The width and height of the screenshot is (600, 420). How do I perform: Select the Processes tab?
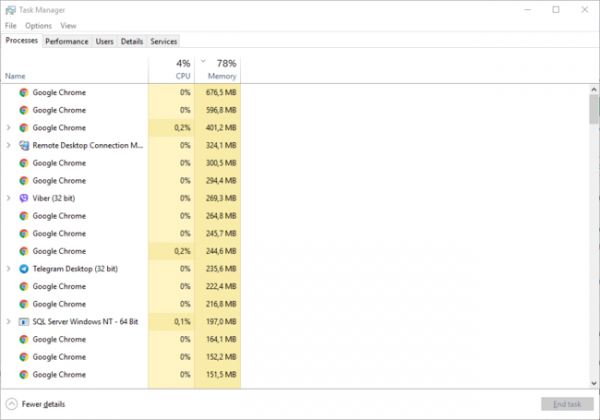21,41
